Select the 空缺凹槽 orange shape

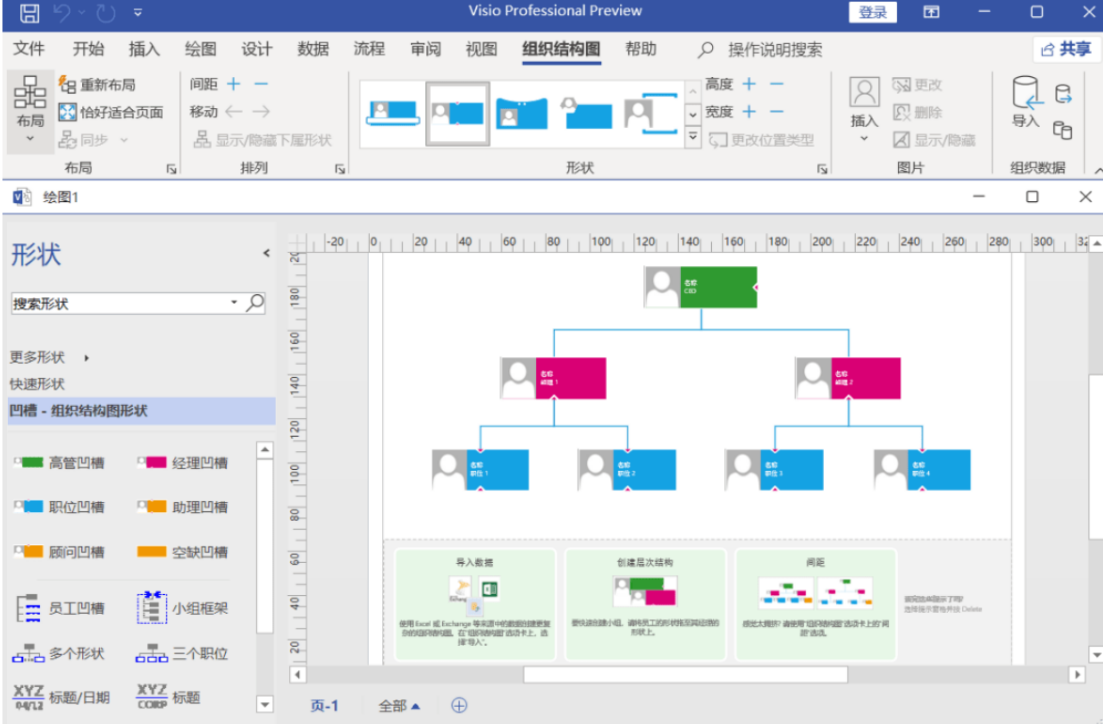[182, 552]
